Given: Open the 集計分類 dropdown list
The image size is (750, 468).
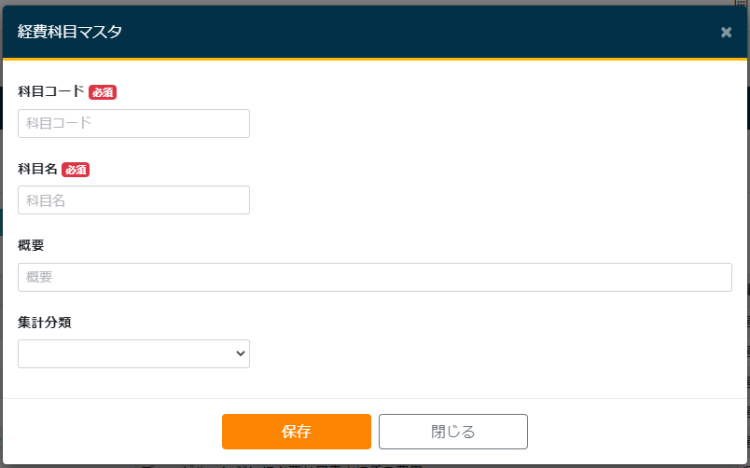Looking at the screenshot, I should pyautogui.click(x=134, y=353).
